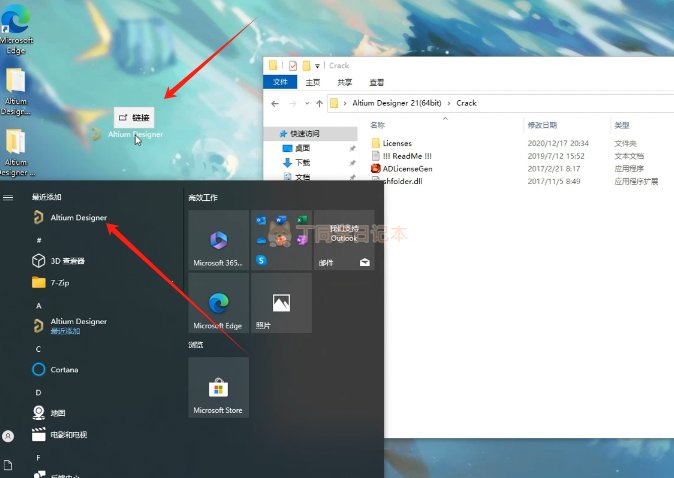Viewport: 674px width, 478px height.
Task: Sort by the 名称 column header
Action: [377, 125]
